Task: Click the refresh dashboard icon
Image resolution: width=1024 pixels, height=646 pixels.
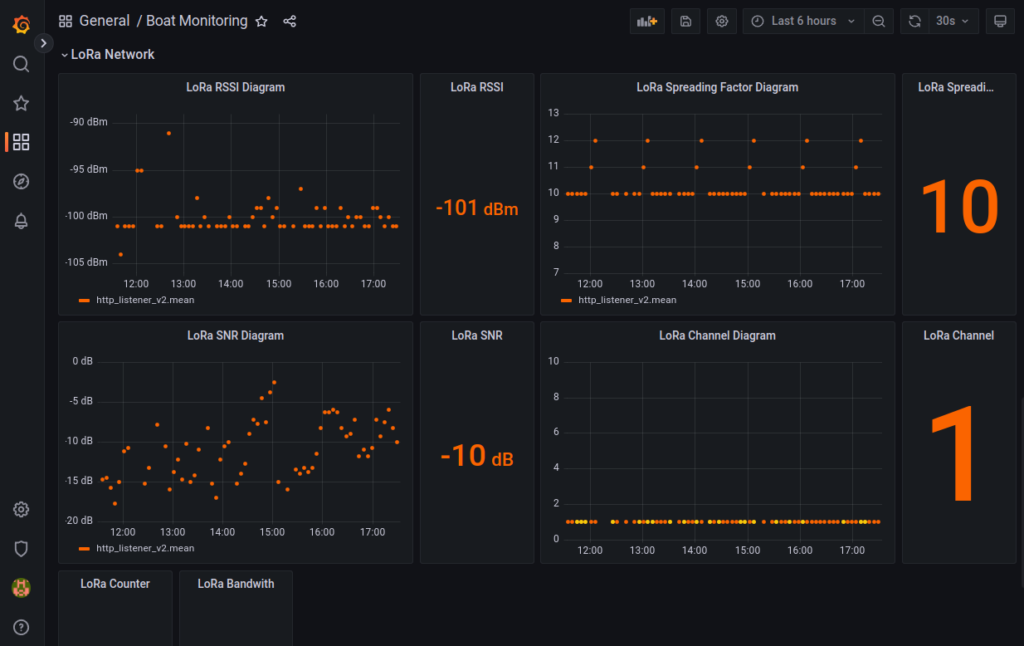Action: 914,20
